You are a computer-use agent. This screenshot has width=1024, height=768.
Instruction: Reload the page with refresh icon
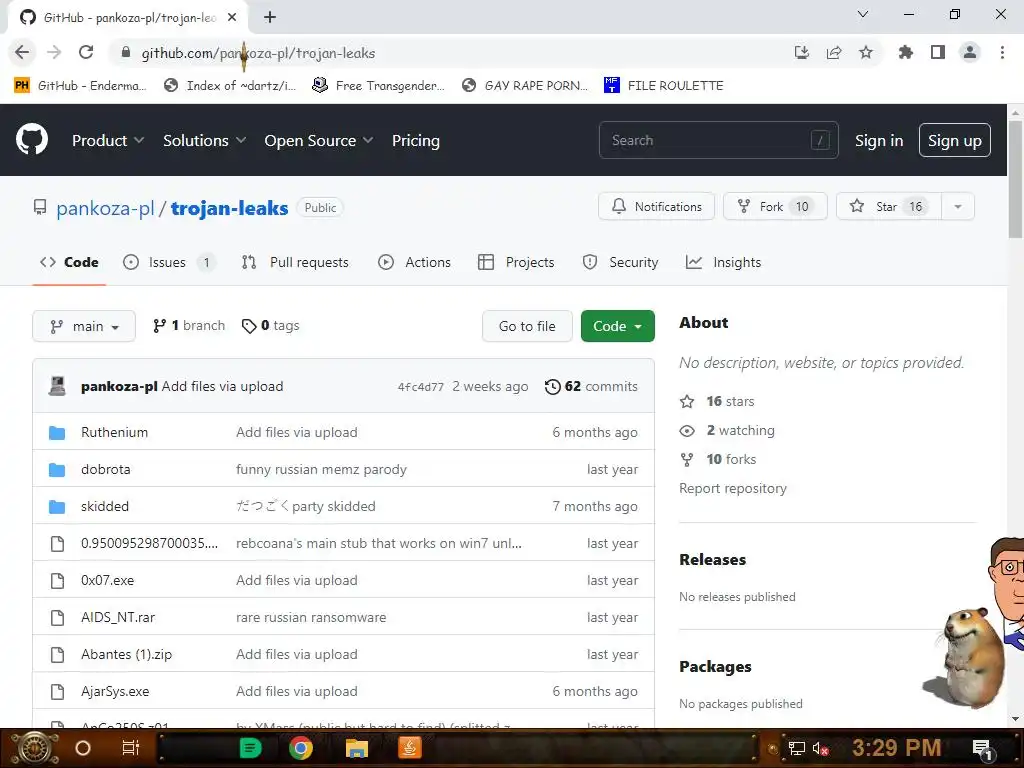click(86, 52)
